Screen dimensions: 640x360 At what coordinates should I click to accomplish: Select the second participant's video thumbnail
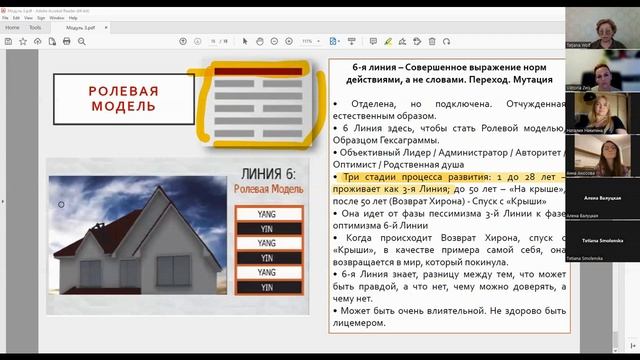(602, 70)
